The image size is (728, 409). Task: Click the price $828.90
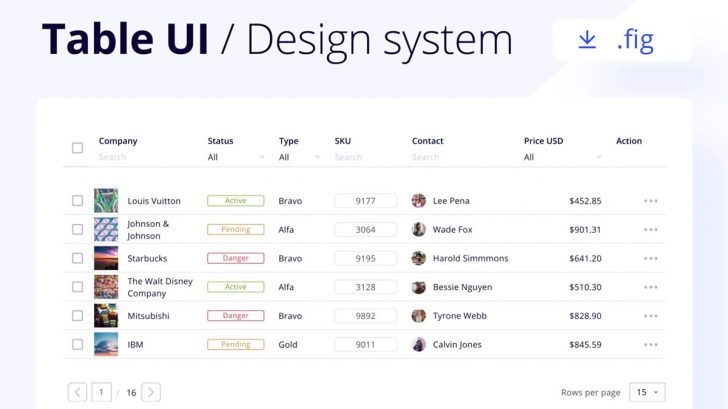click(585, 316)
